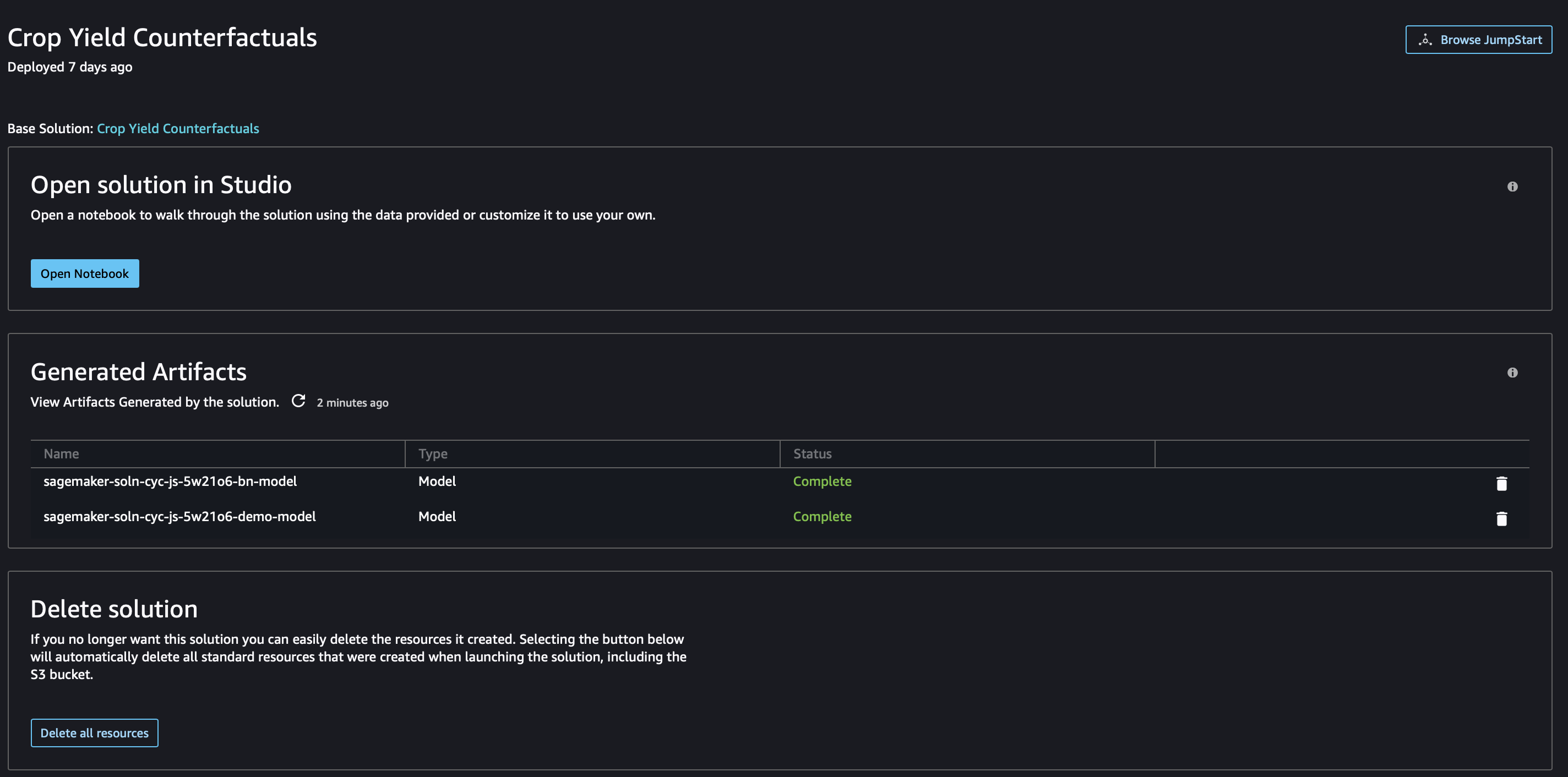Click the Status column header
Image resolution: width=1568 pixels, height=777 pixels.
pyautogui.click(x=812, y=454)
